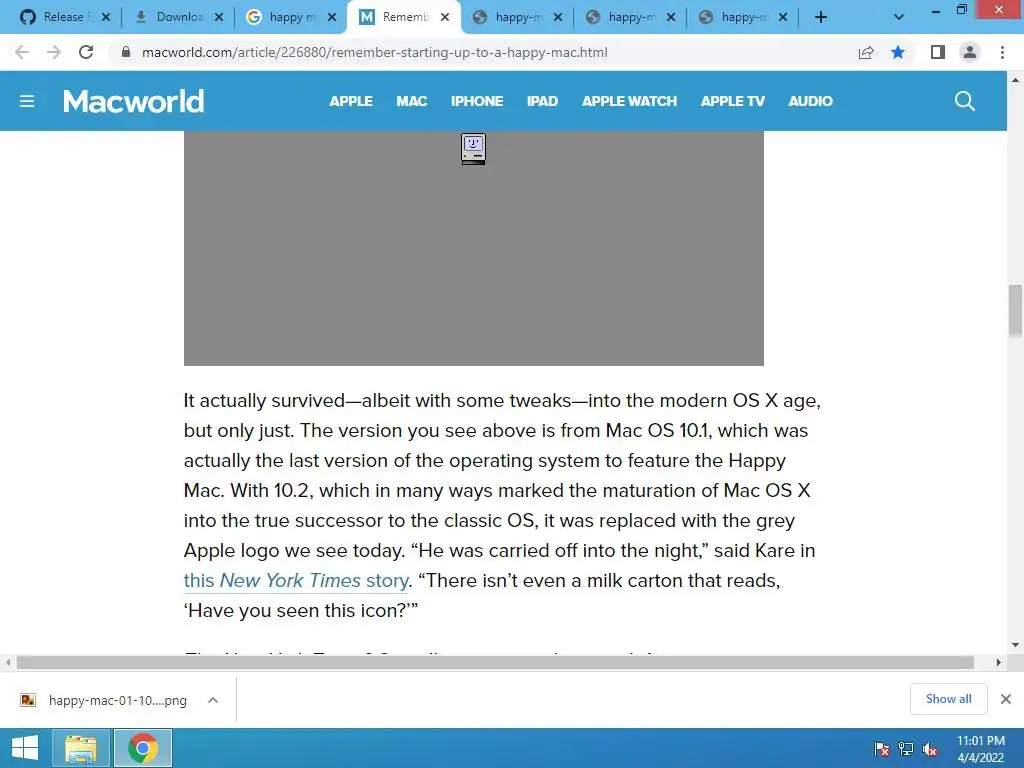The image size is (1024, 768).
Task: Click the Macworld logo
Action: pos(133,101)
